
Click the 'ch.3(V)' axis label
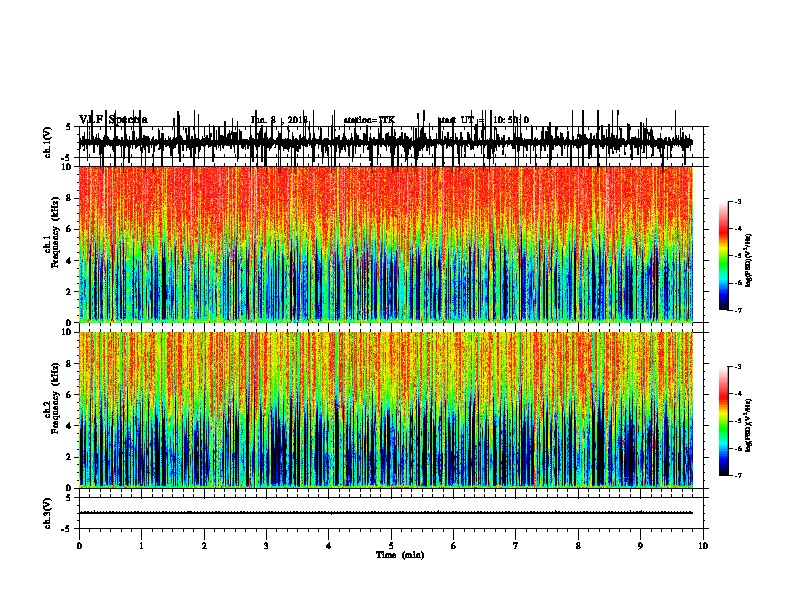(x=47, y=513)
